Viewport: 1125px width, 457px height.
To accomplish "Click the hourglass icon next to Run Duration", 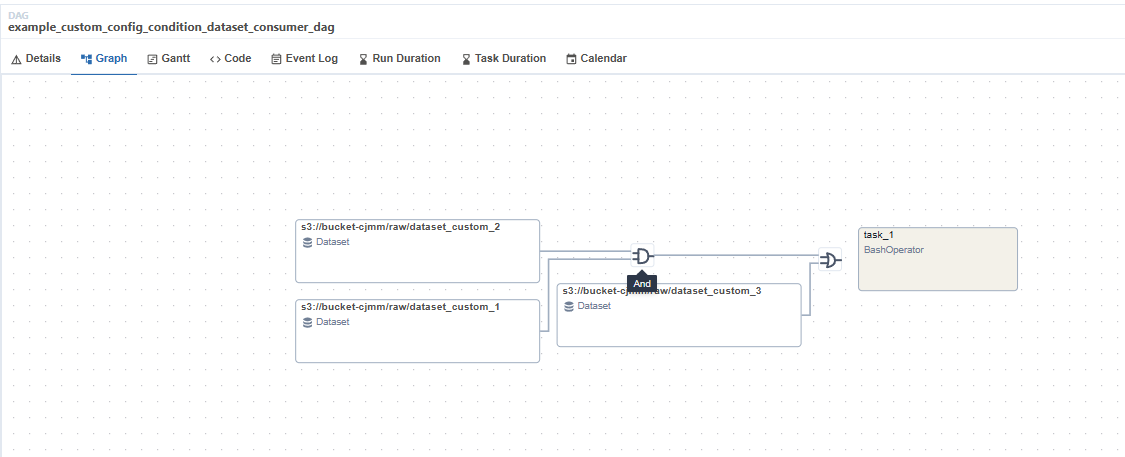I will (363, 59).
